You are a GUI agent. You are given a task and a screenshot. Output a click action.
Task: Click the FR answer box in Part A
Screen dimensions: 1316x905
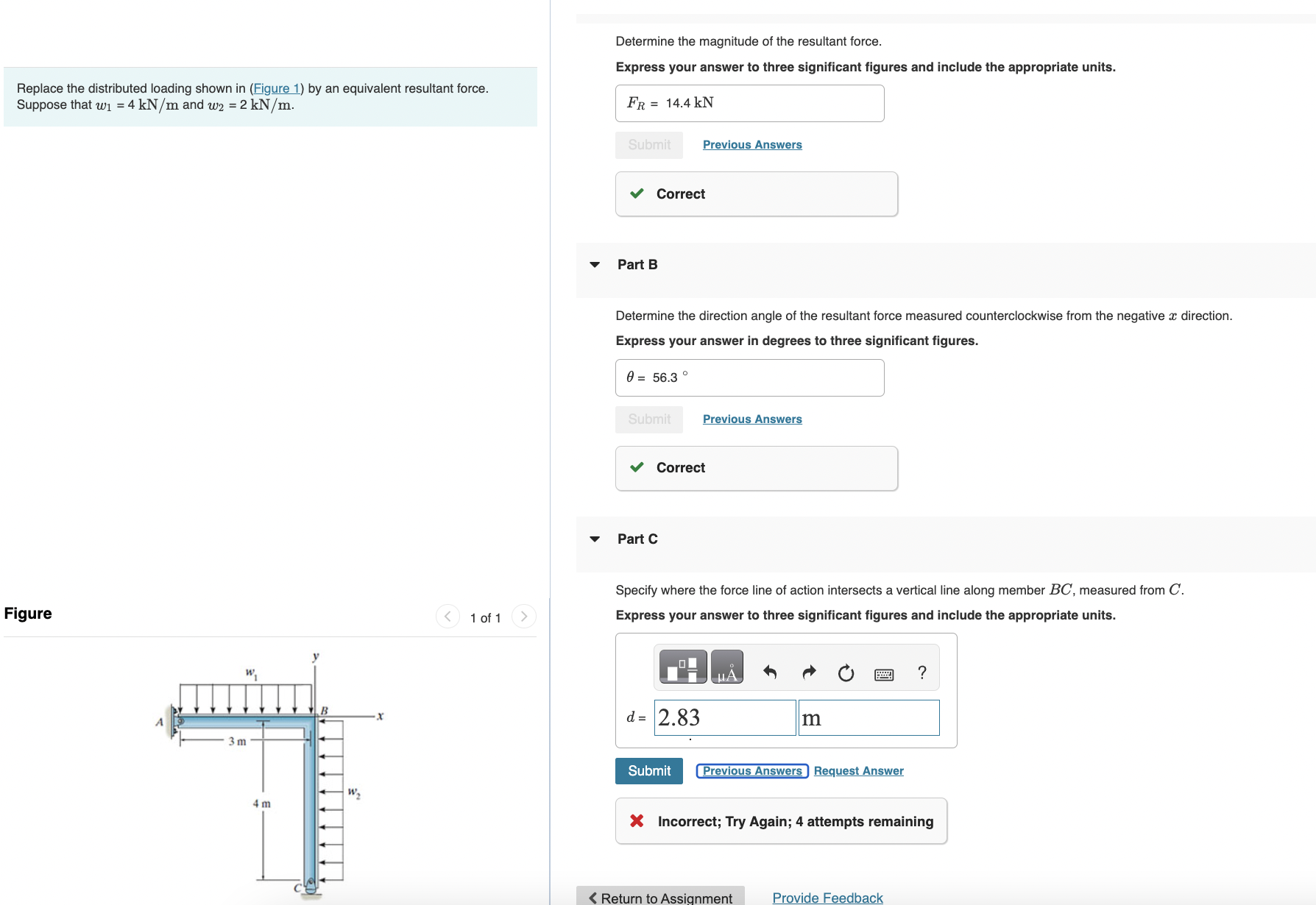coord(750,103)
